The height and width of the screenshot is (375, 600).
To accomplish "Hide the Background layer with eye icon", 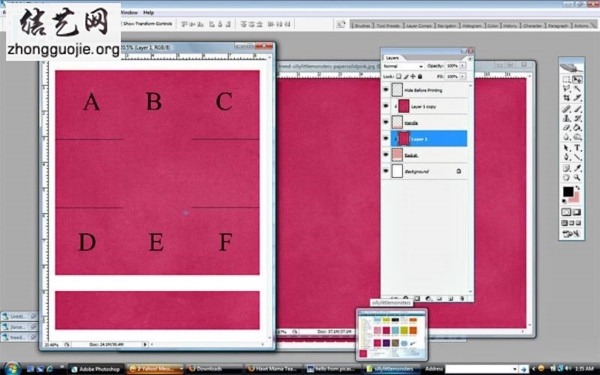I will (x=386, y=171).
